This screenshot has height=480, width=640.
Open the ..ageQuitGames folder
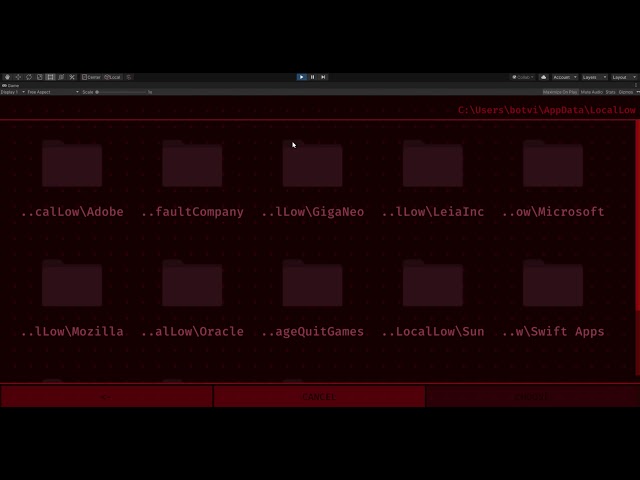pyautogui.click(x=312, y=283)
